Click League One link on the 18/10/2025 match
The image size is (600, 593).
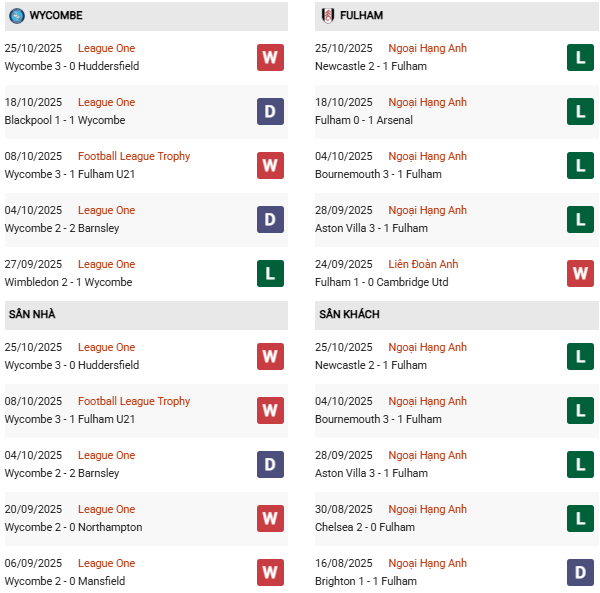pos(106,102)
